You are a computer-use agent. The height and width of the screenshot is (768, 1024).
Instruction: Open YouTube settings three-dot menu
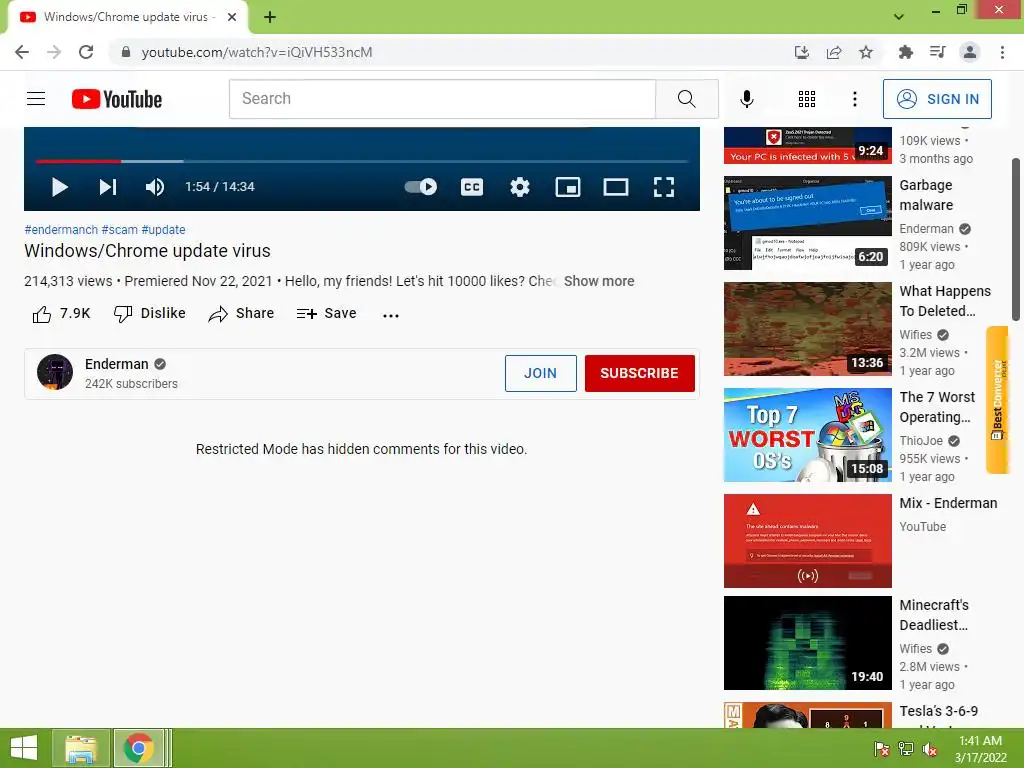tap(854, 99)
